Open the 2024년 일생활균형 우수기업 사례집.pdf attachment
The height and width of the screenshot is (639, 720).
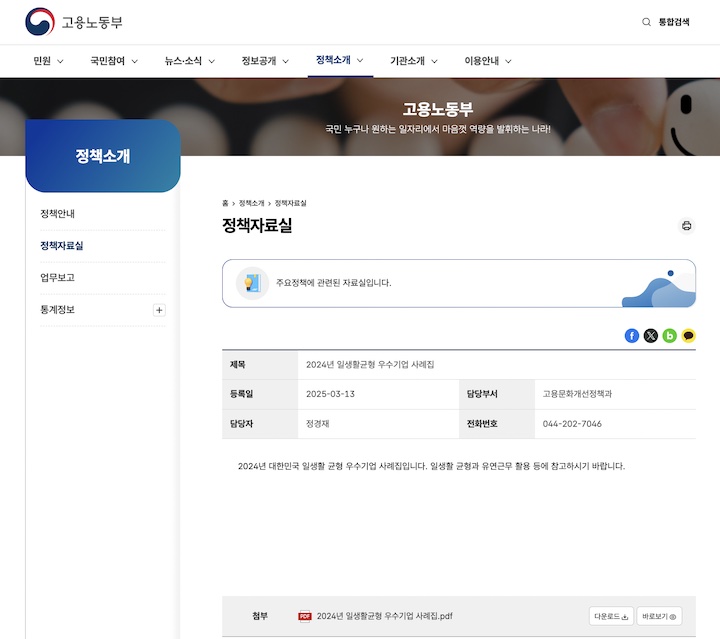click(384, 616)
